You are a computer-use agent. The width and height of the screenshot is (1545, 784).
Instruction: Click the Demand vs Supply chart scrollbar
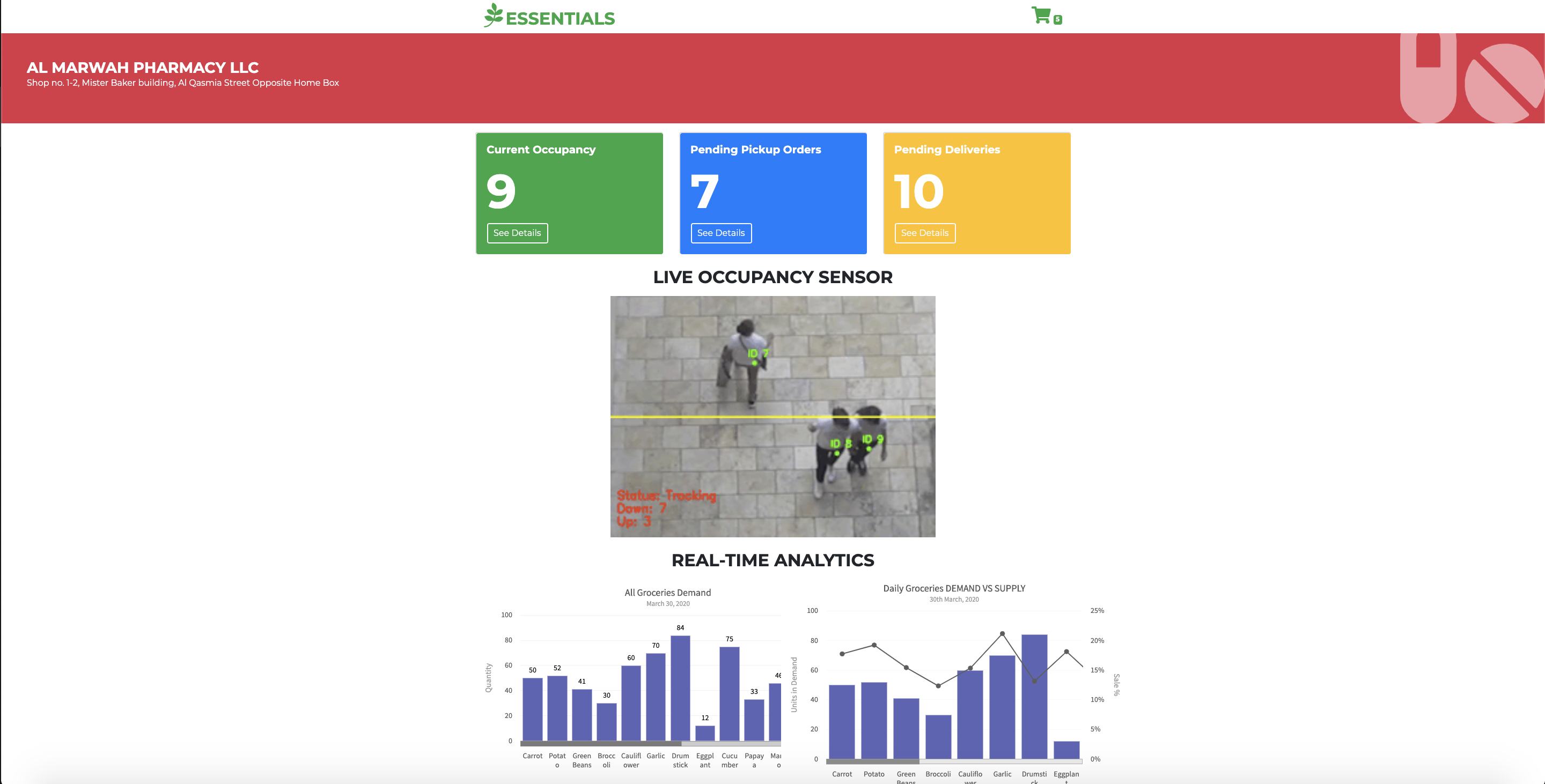[872, 761]
